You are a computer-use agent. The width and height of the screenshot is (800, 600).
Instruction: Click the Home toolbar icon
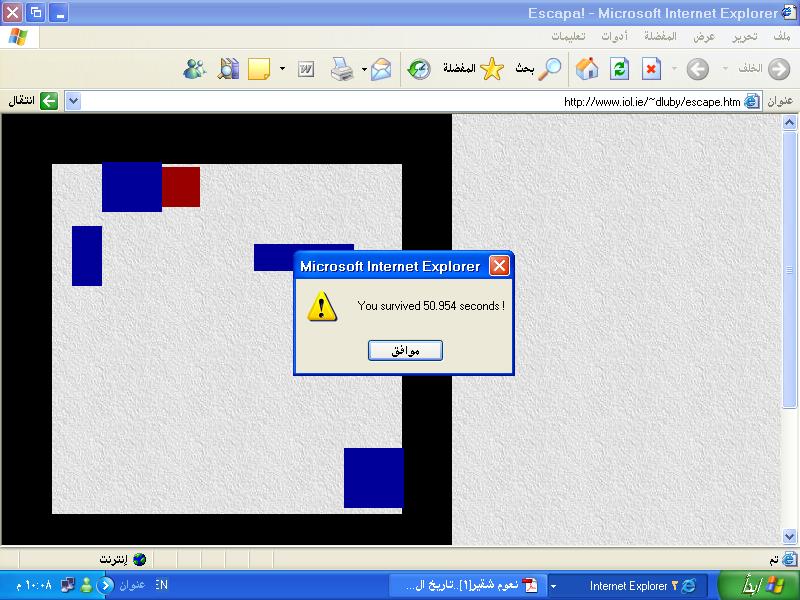[x=587, y=69]
